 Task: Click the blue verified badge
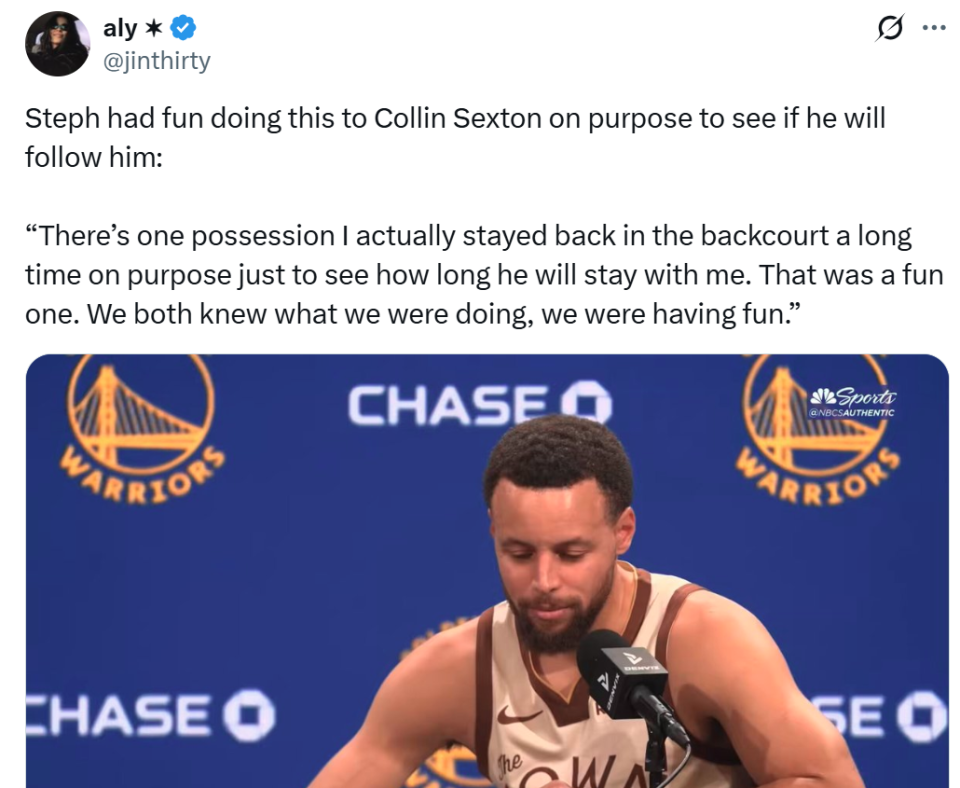click(183, 28)
